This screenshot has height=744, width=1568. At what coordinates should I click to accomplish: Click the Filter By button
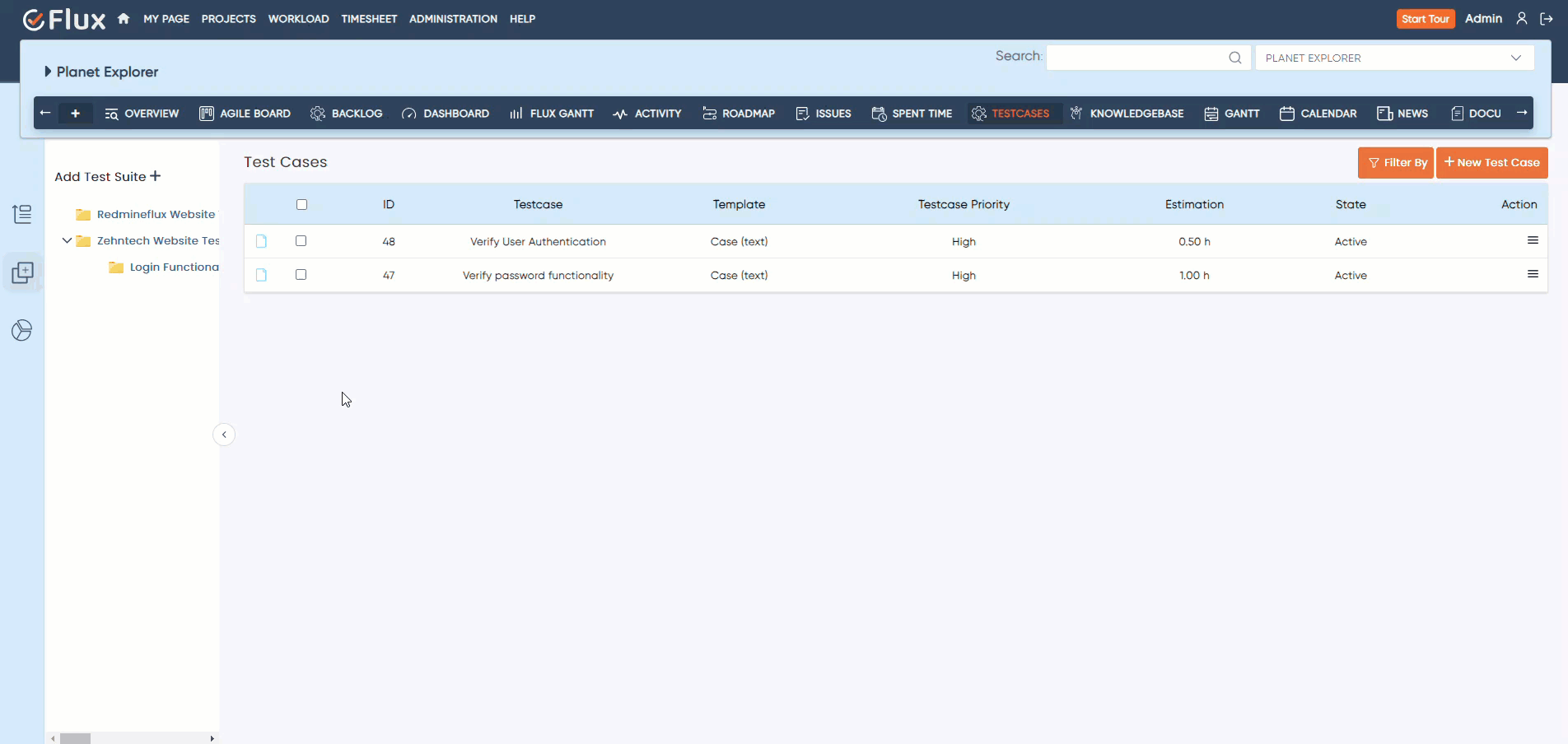point(1395,163)
